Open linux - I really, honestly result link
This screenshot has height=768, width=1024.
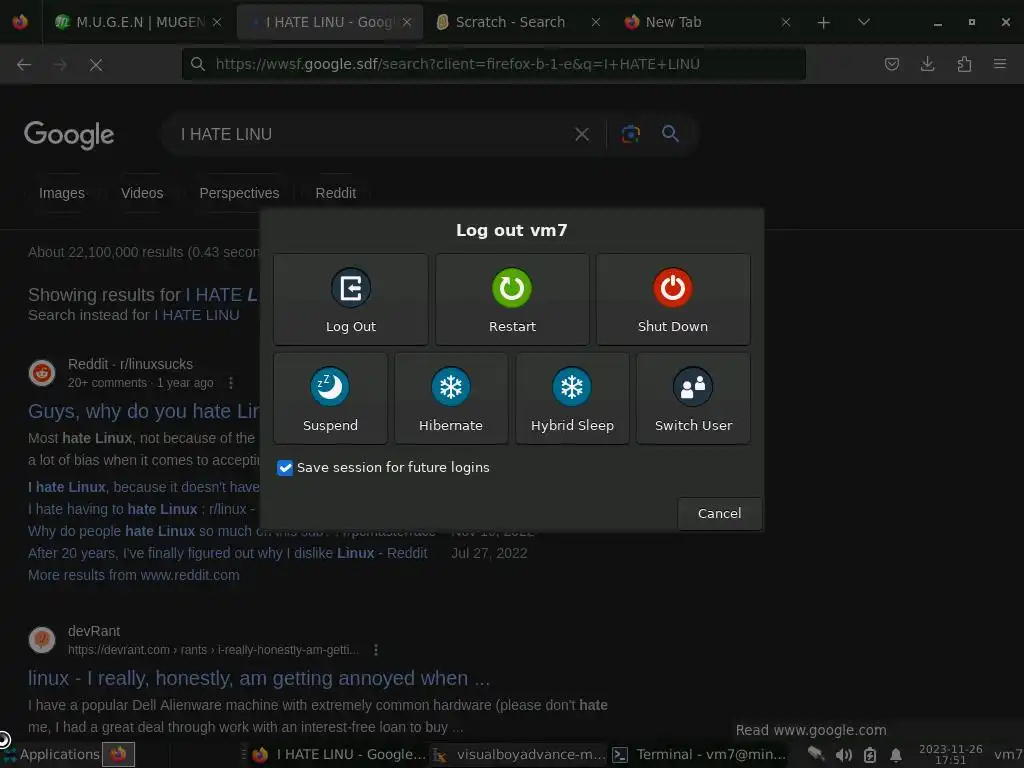259,679
